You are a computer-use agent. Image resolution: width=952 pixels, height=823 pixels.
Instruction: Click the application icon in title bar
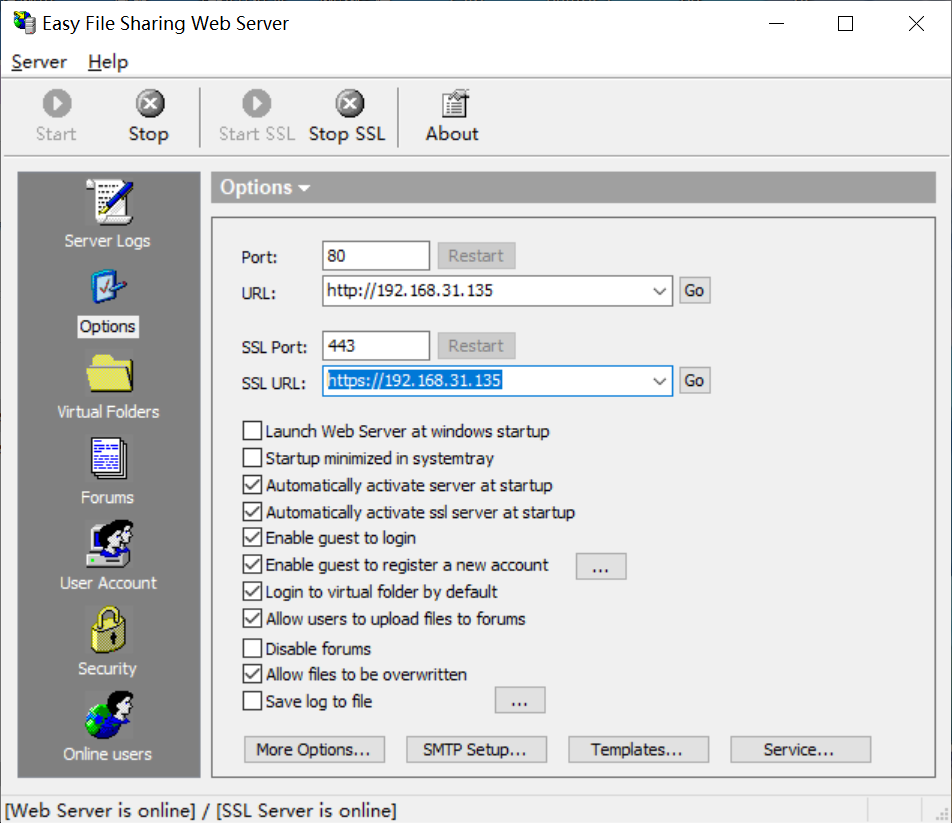(25, 22)
